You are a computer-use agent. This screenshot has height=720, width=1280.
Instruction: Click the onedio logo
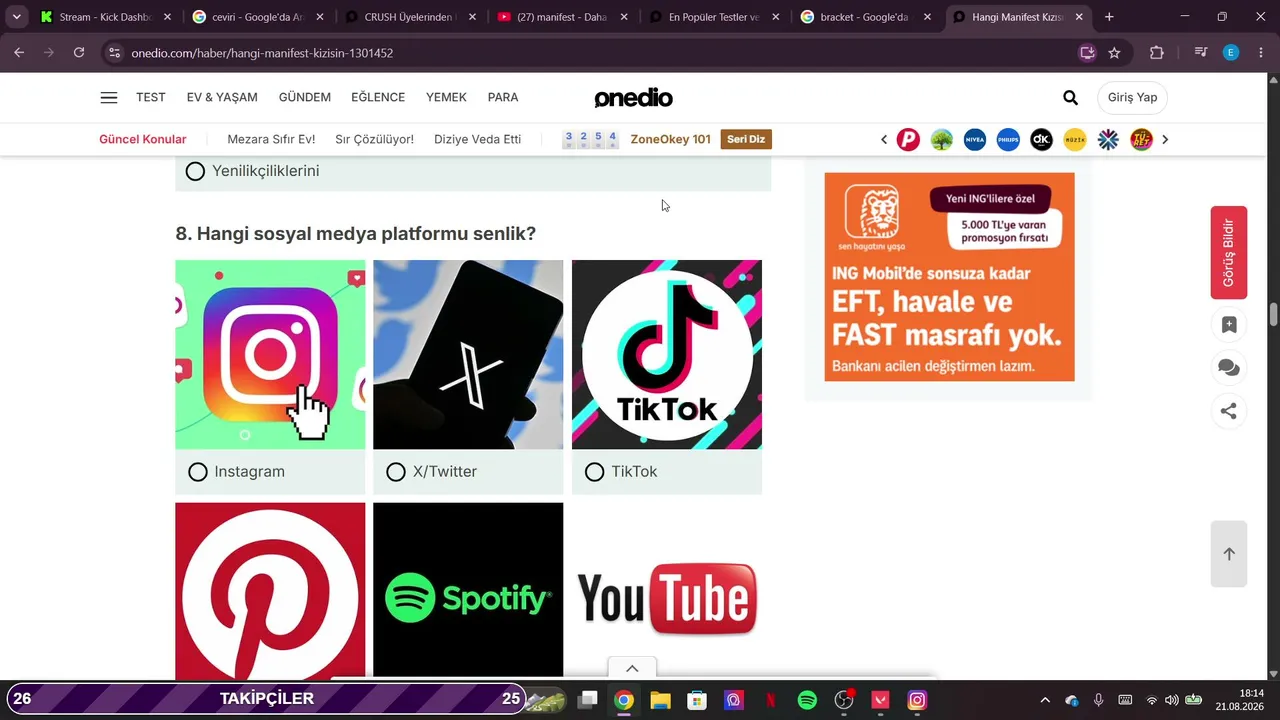(633, 98)
